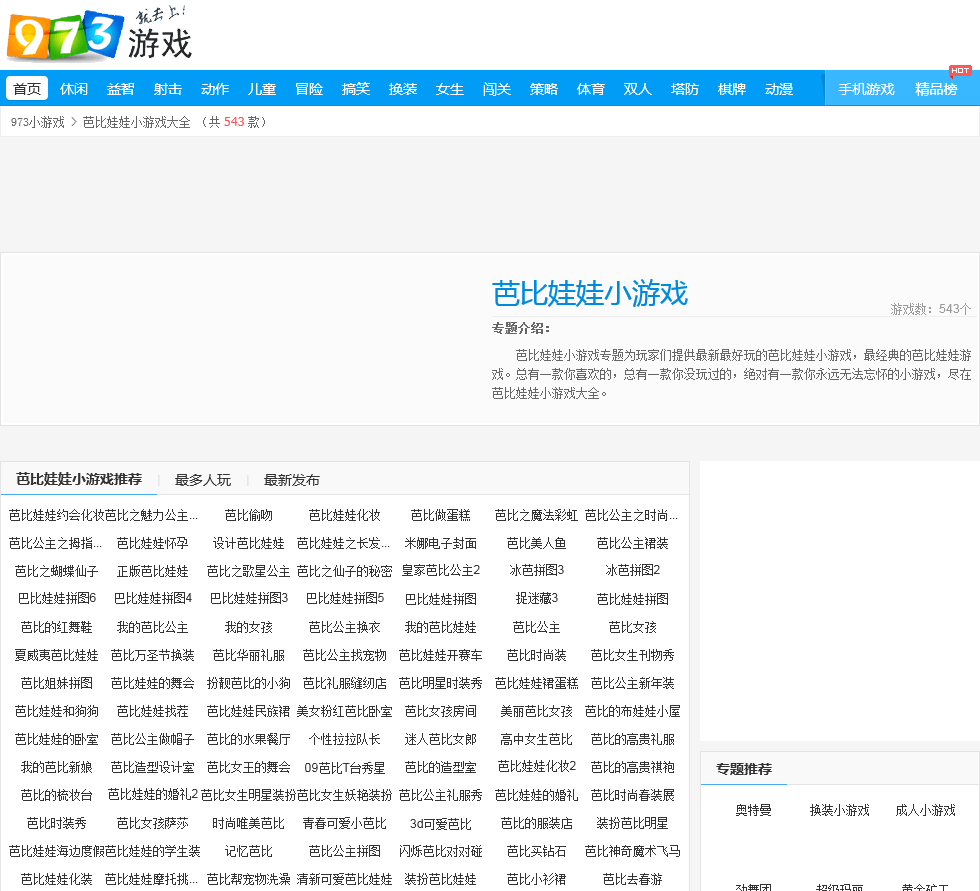Open the 记忆芭比 game link
Screen dimensions: 980x891
pos(248,852)
